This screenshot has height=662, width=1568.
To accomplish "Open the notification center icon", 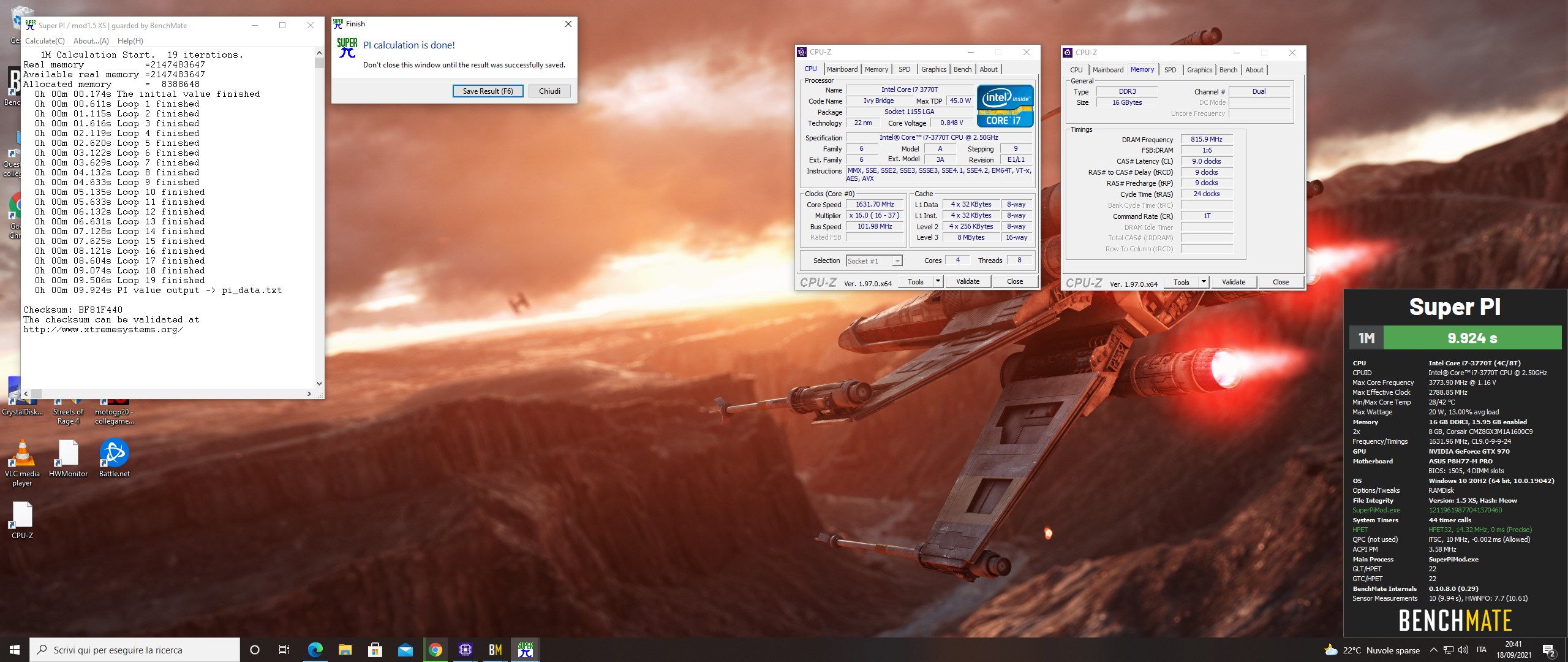I will point(1549,650).
